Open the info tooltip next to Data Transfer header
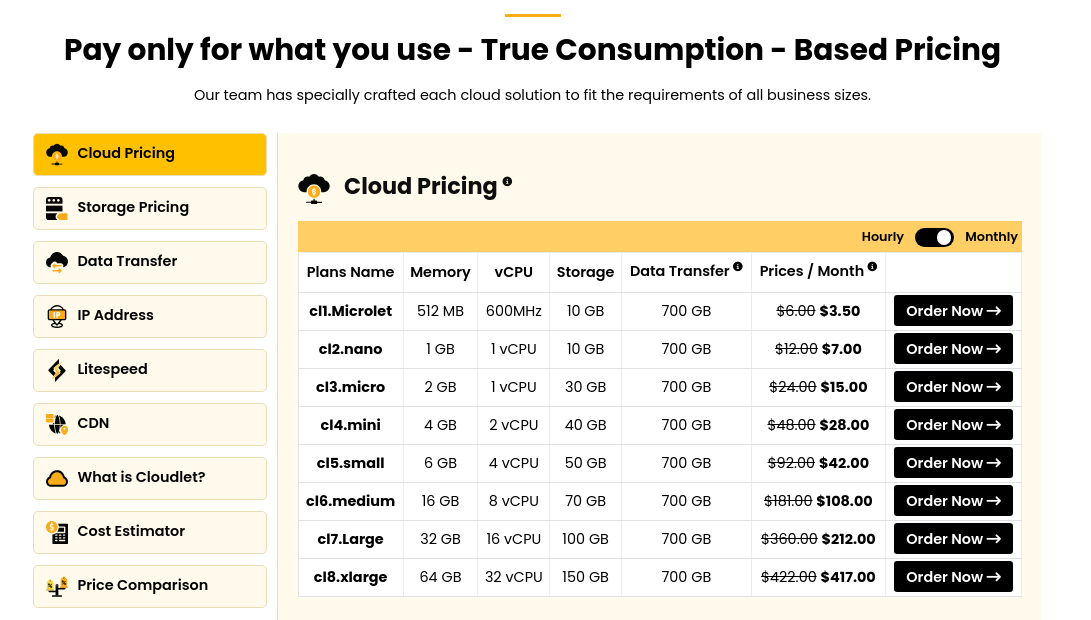The height and width of the screenshot is (620, 1091). click(737, 266)
